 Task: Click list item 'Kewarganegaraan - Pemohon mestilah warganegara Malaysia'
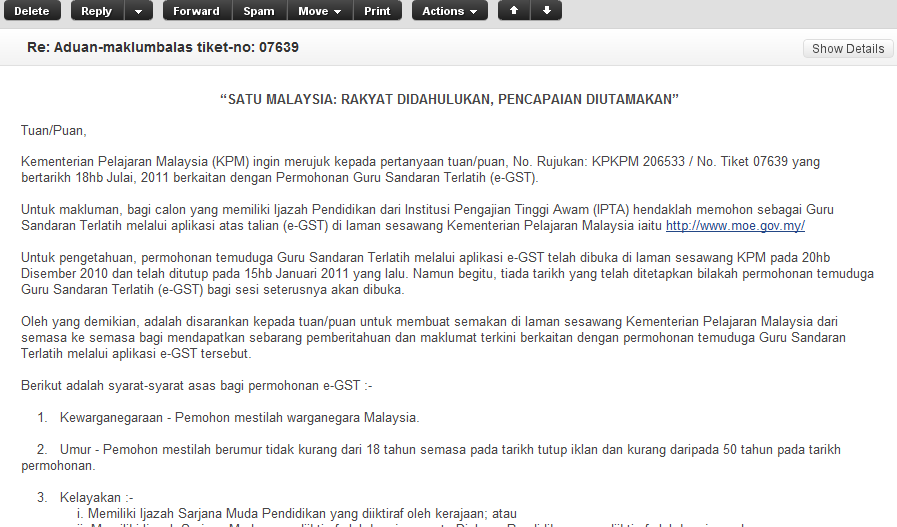pos(240,418)
